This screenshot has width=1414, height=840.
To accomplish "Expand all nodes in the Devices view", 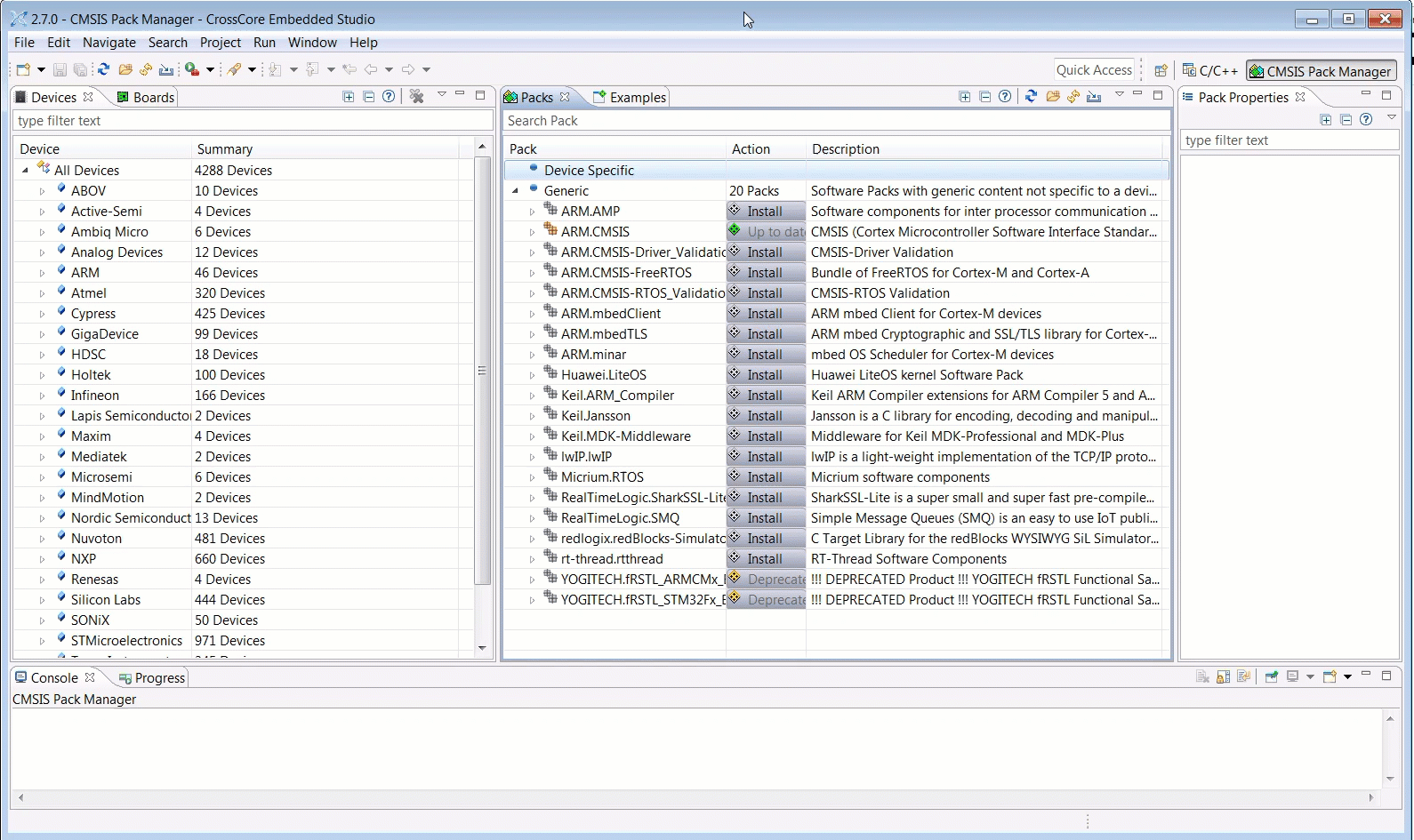I will (348, 97).
